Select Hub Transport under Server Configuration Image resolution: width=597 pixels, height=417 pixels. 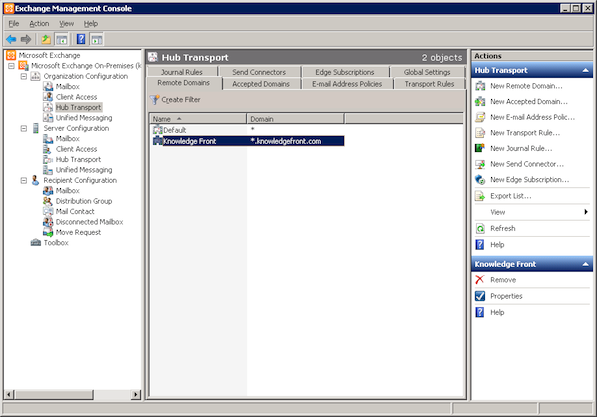[78, 160]
